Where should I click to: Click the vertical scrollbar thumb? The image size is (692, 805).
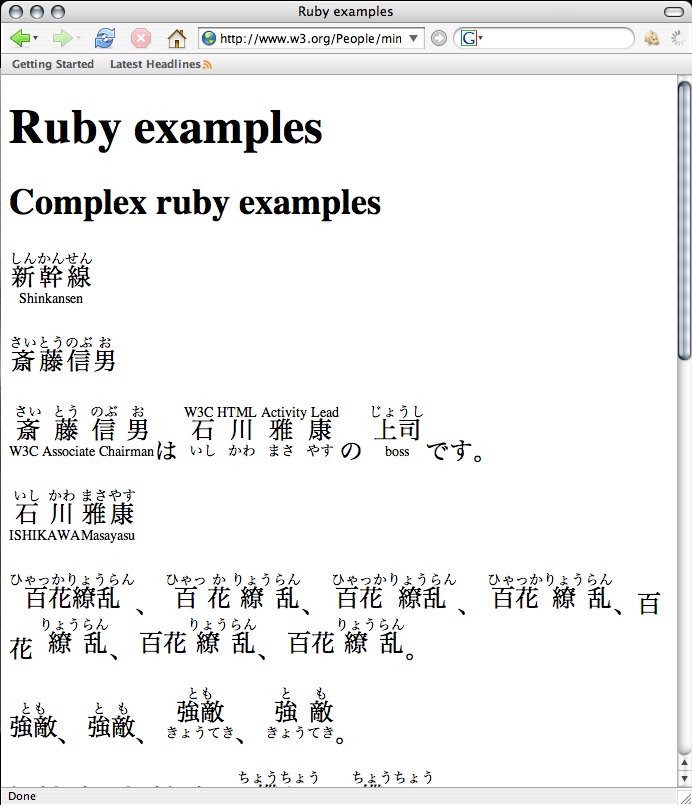(x=684, y=220)
